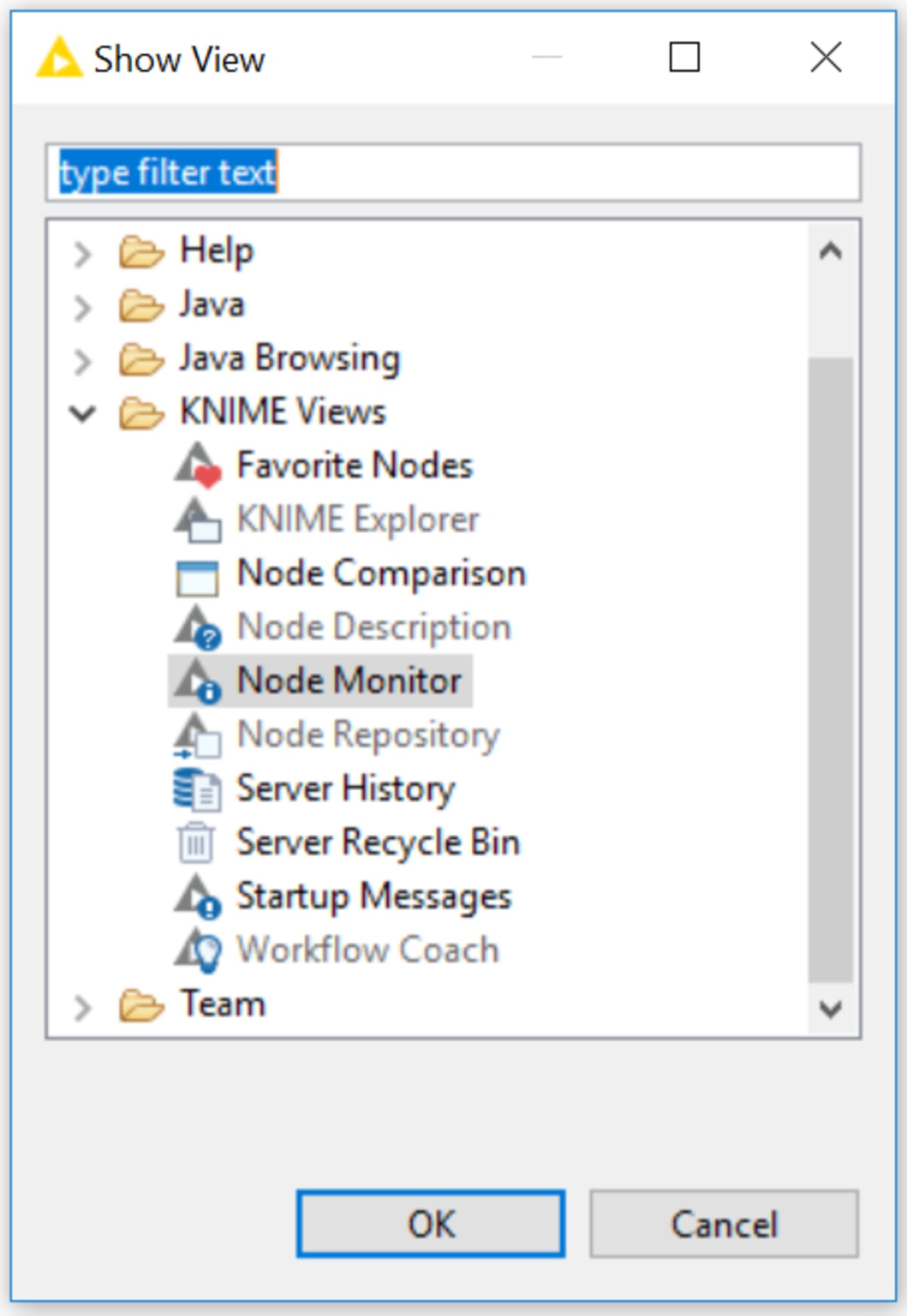Click the Node Description question-mark icon

198,627
